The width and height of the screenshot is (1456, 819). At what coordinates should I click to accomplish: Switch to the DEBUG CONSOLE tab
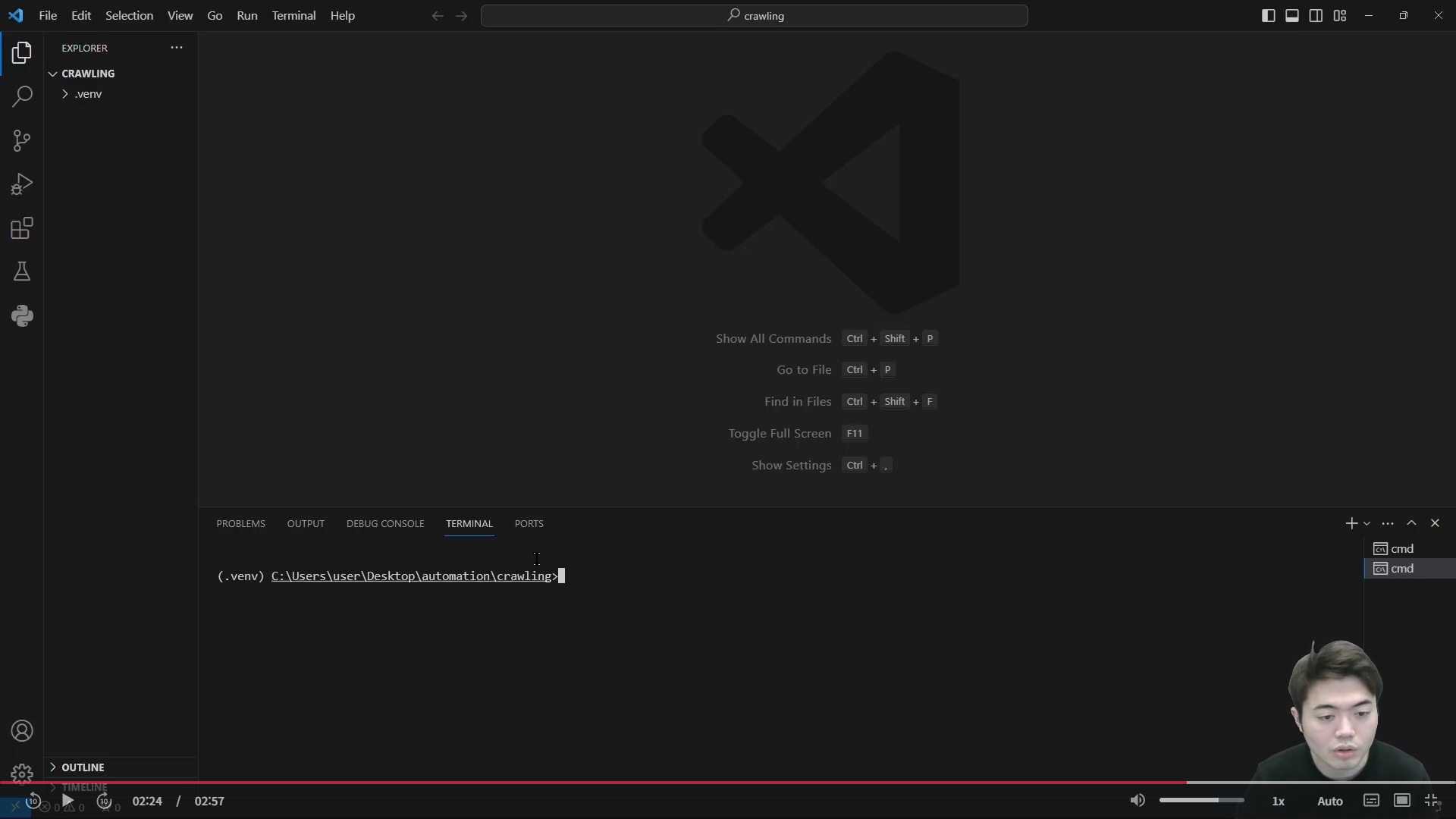point(385,524)
